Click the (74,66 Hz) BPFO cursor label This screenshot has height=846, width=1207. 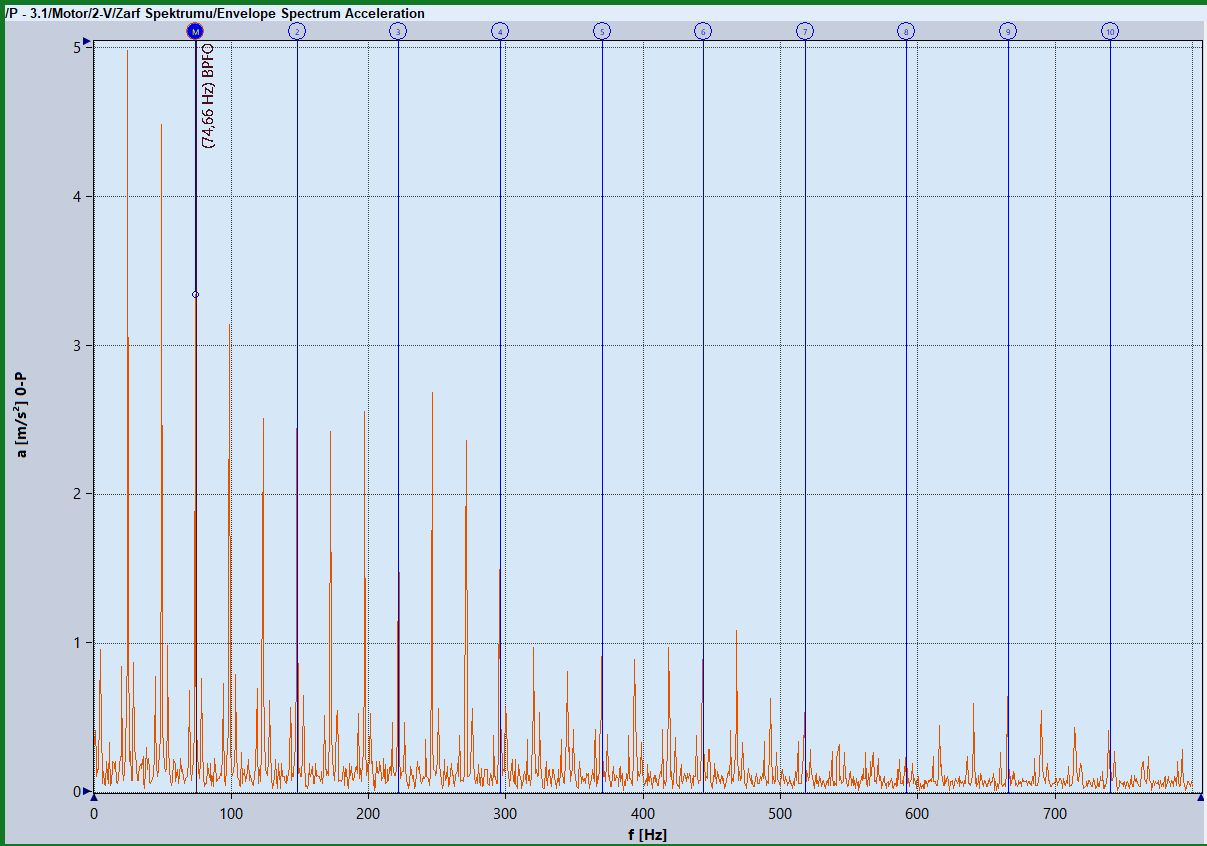(x=208, y=95)
